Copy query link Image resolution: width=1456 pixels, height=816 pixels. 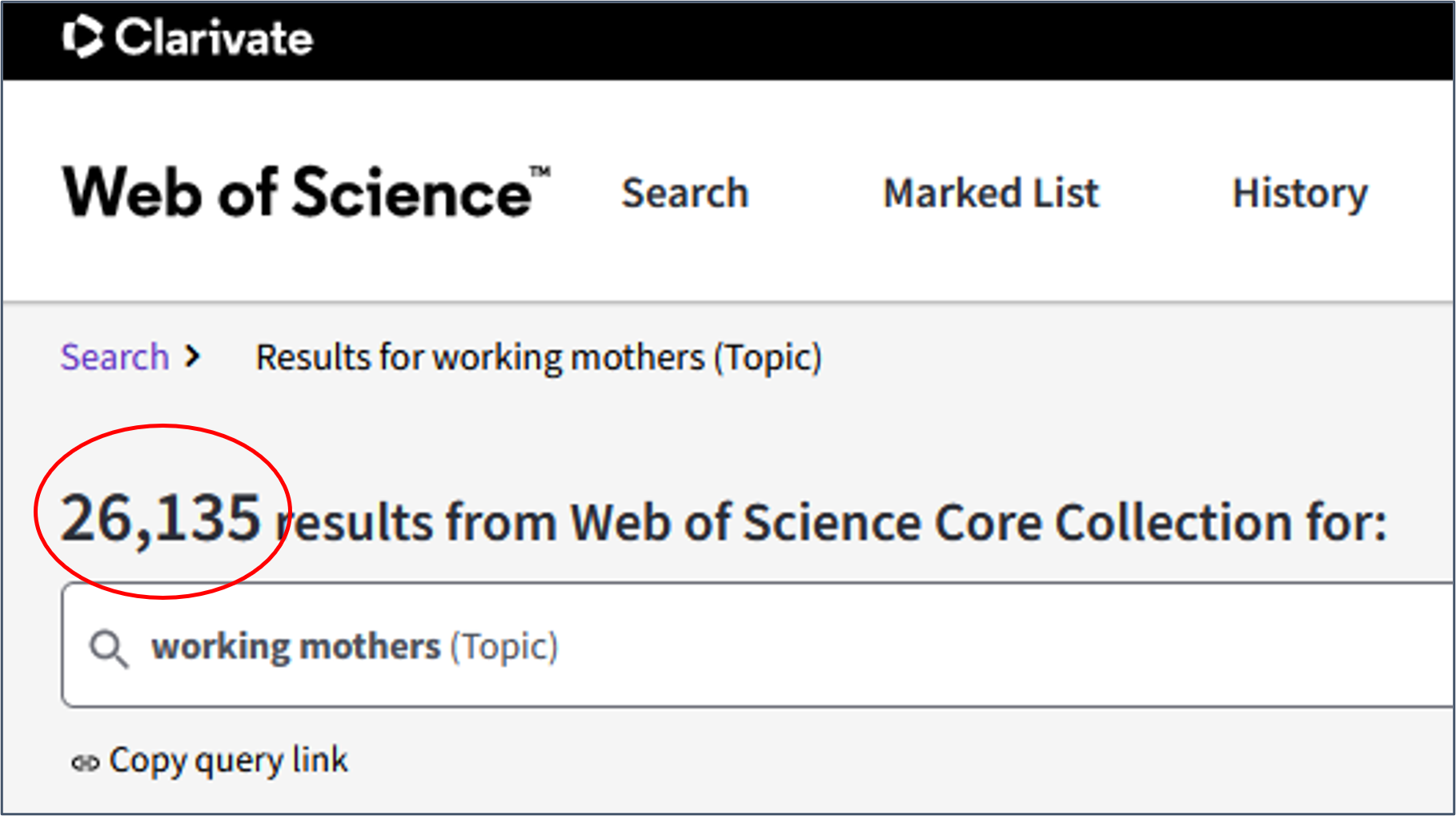(228, 761)
